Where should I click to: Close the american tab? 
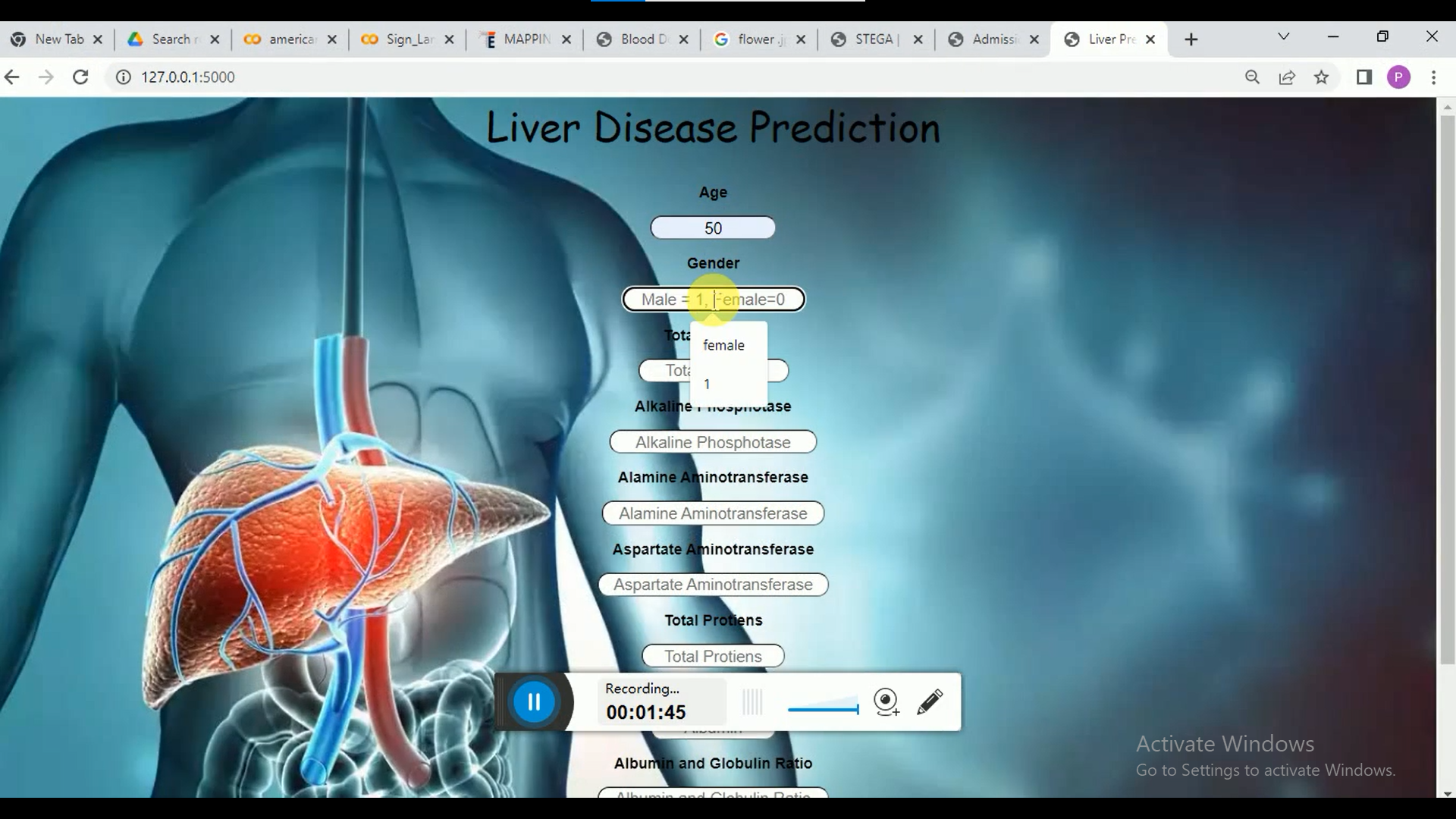331,39
